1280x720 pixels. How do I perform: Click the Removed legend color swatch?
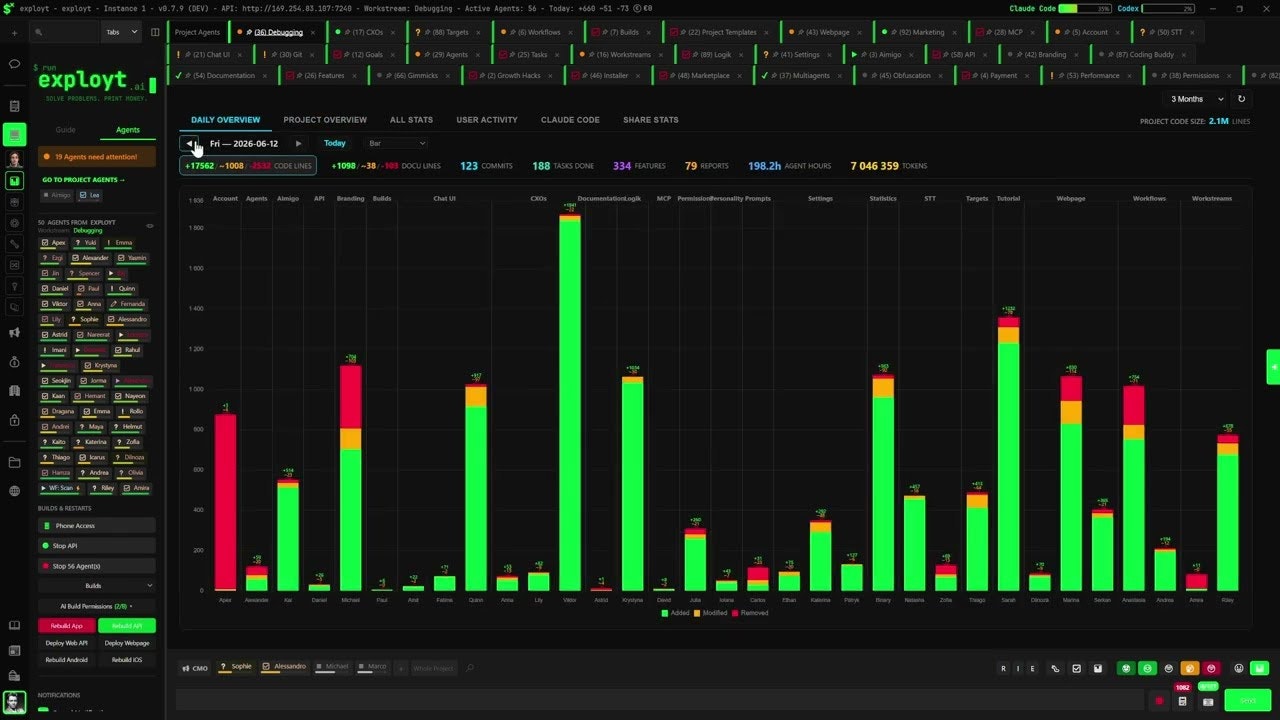click(x=737, y=613)
